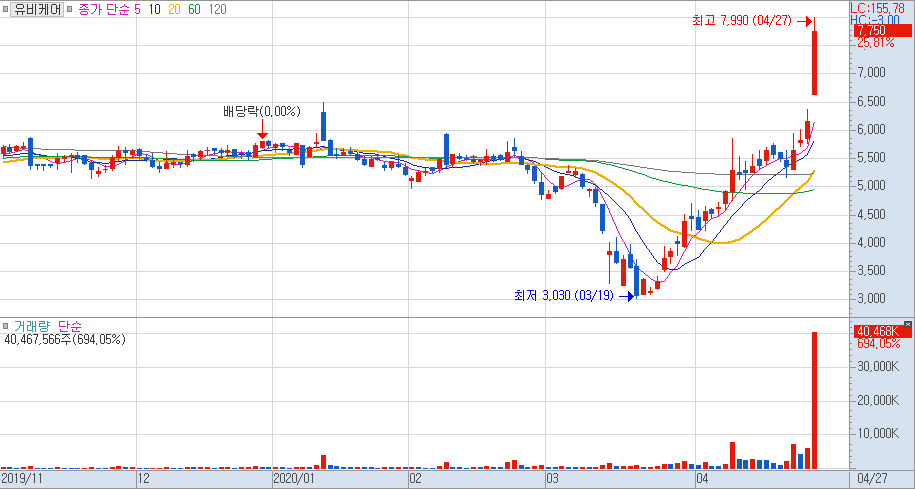Click the small square icon before 유비케어
Screen dimensions: 915x489
coord(5,9)
